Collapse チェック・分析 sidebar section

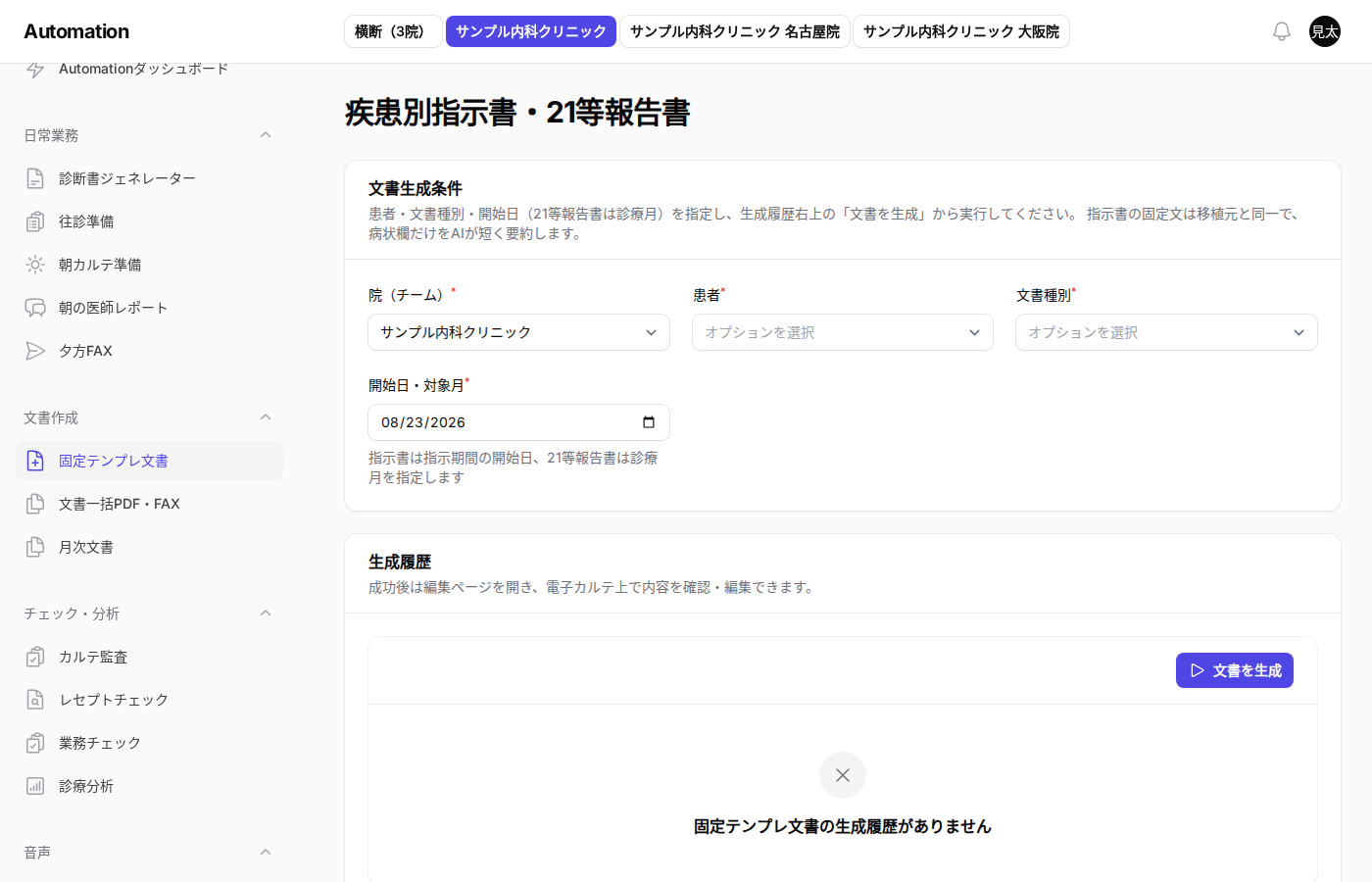tap(266, 613)
